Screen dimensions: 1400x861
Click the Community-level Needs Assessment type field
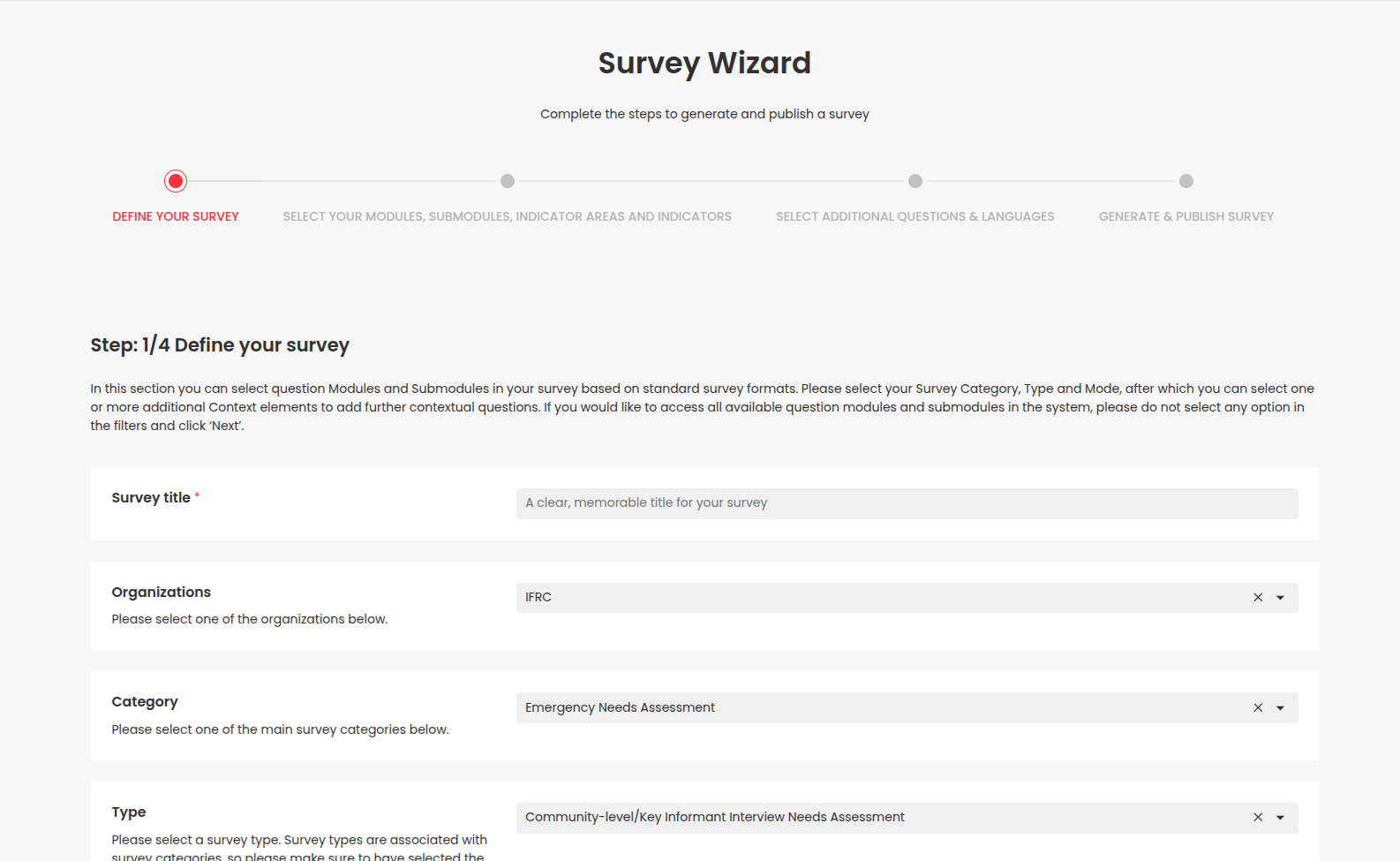794,817
